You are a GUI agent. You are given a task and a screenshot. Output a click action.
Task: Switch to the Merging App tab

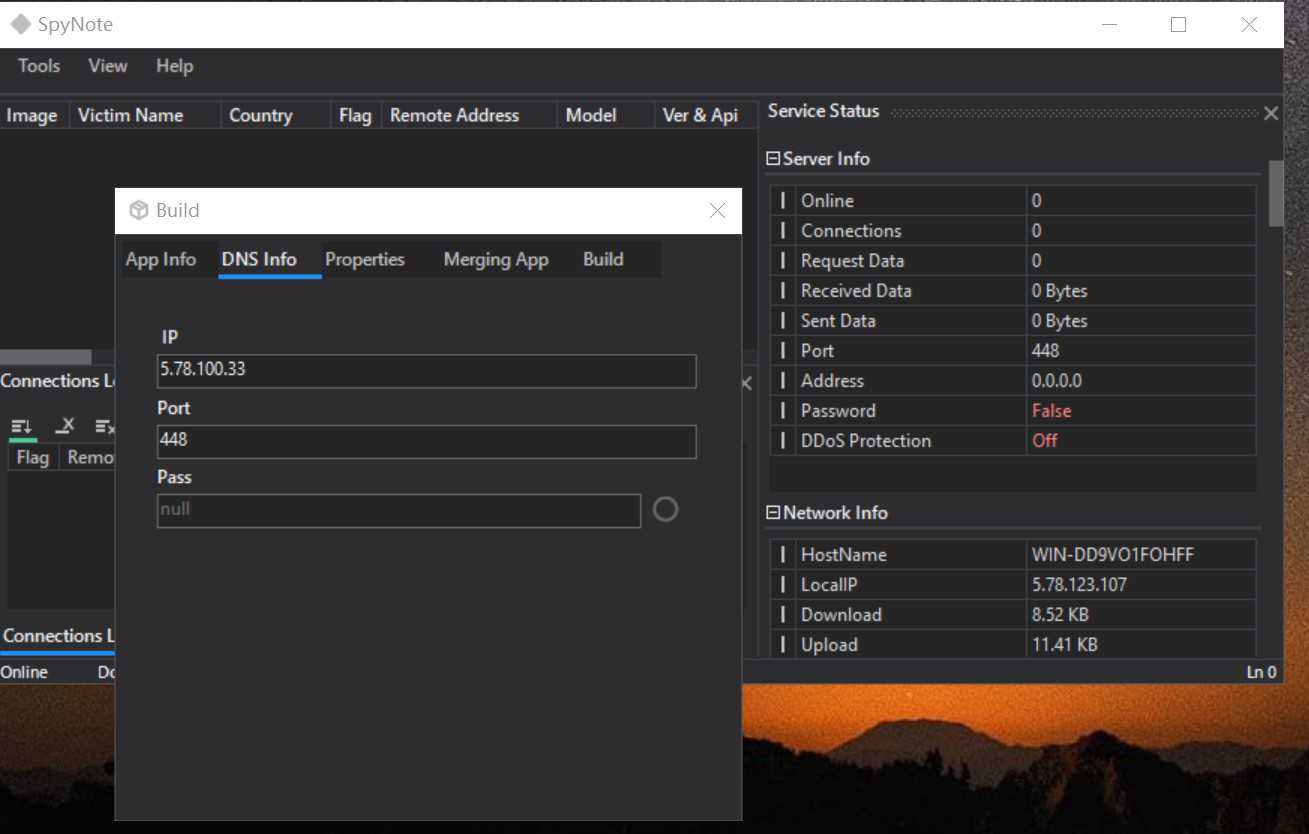click(x=496, y=260)
